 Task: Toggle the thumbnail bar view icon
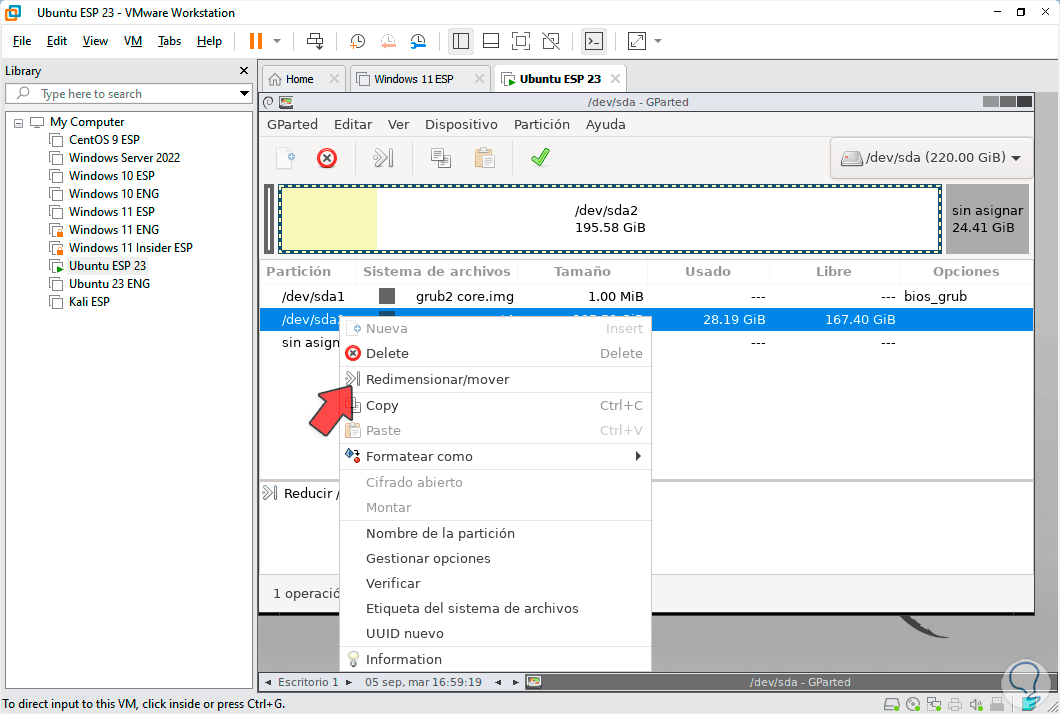[x=491, y=41]
